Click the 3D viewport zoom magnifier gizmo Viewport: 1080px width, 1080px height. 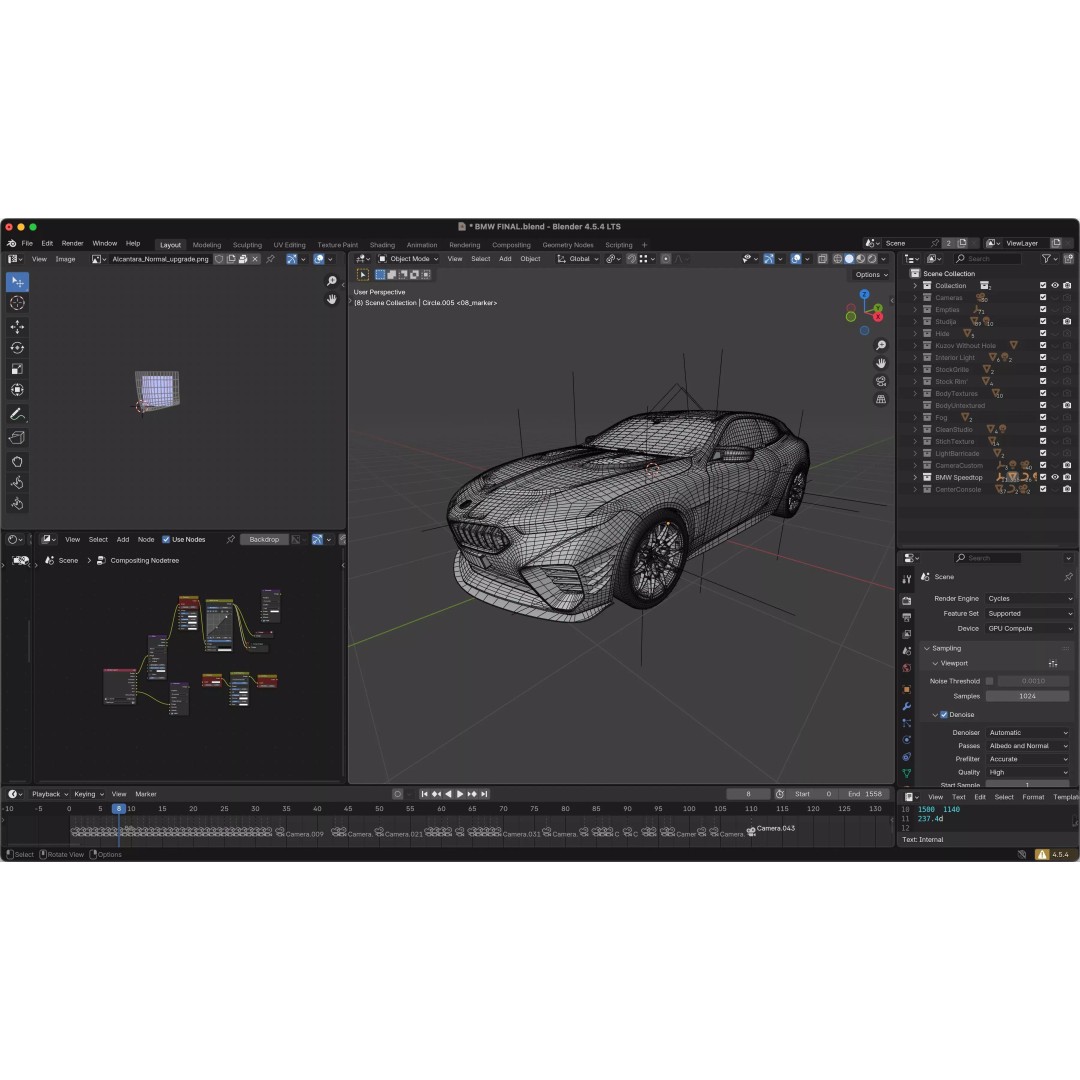pyautogui.click(x=880, y=345)
